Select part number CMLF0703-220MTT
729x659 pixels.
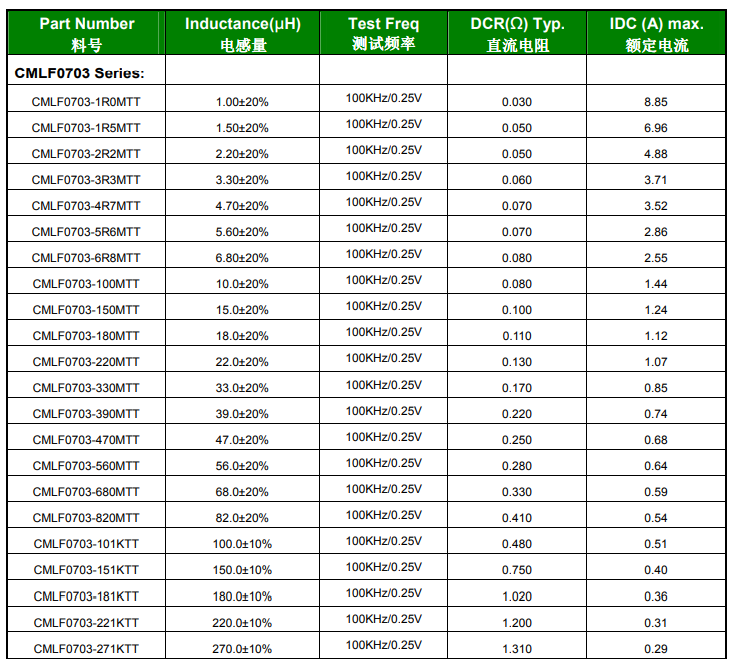tap(86, 362)
